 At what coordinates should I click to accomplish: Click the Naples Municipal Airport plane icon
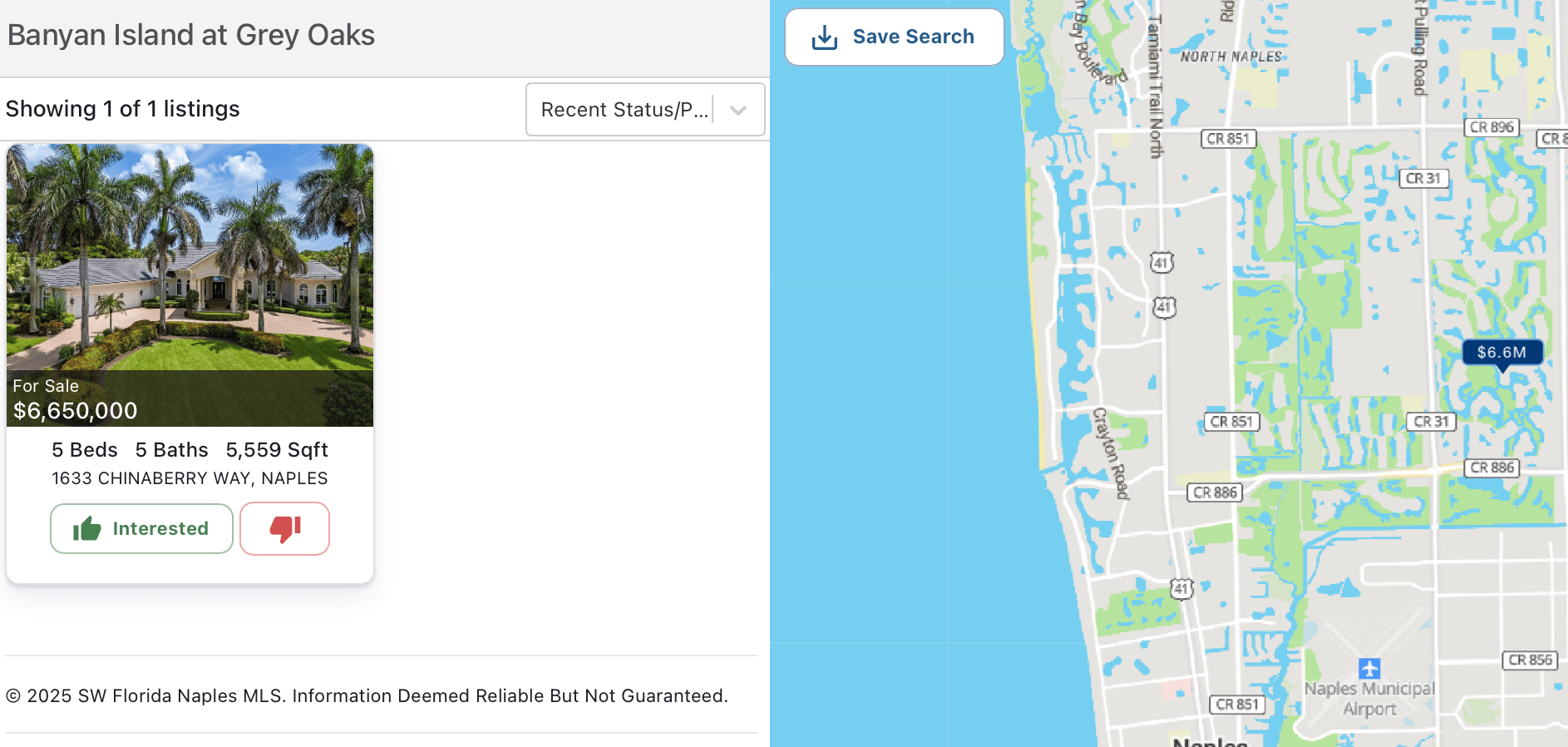click(1369, 668)
